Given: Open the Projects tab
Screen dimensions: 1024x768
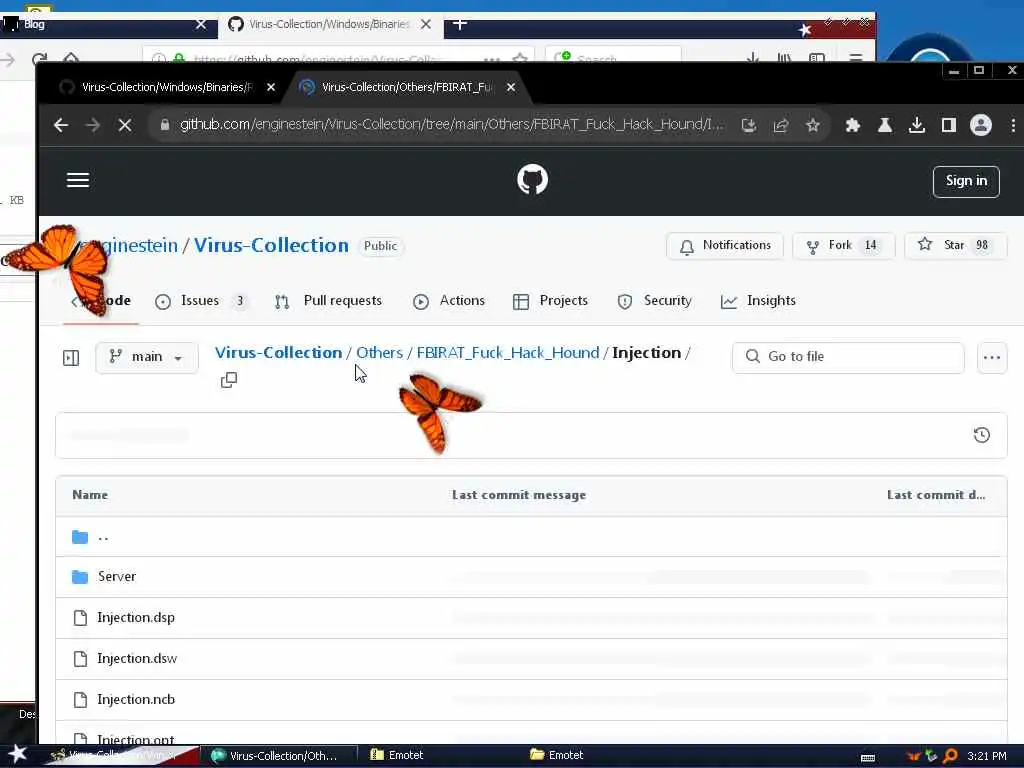Looking at the screenshot, I should 551,301.
